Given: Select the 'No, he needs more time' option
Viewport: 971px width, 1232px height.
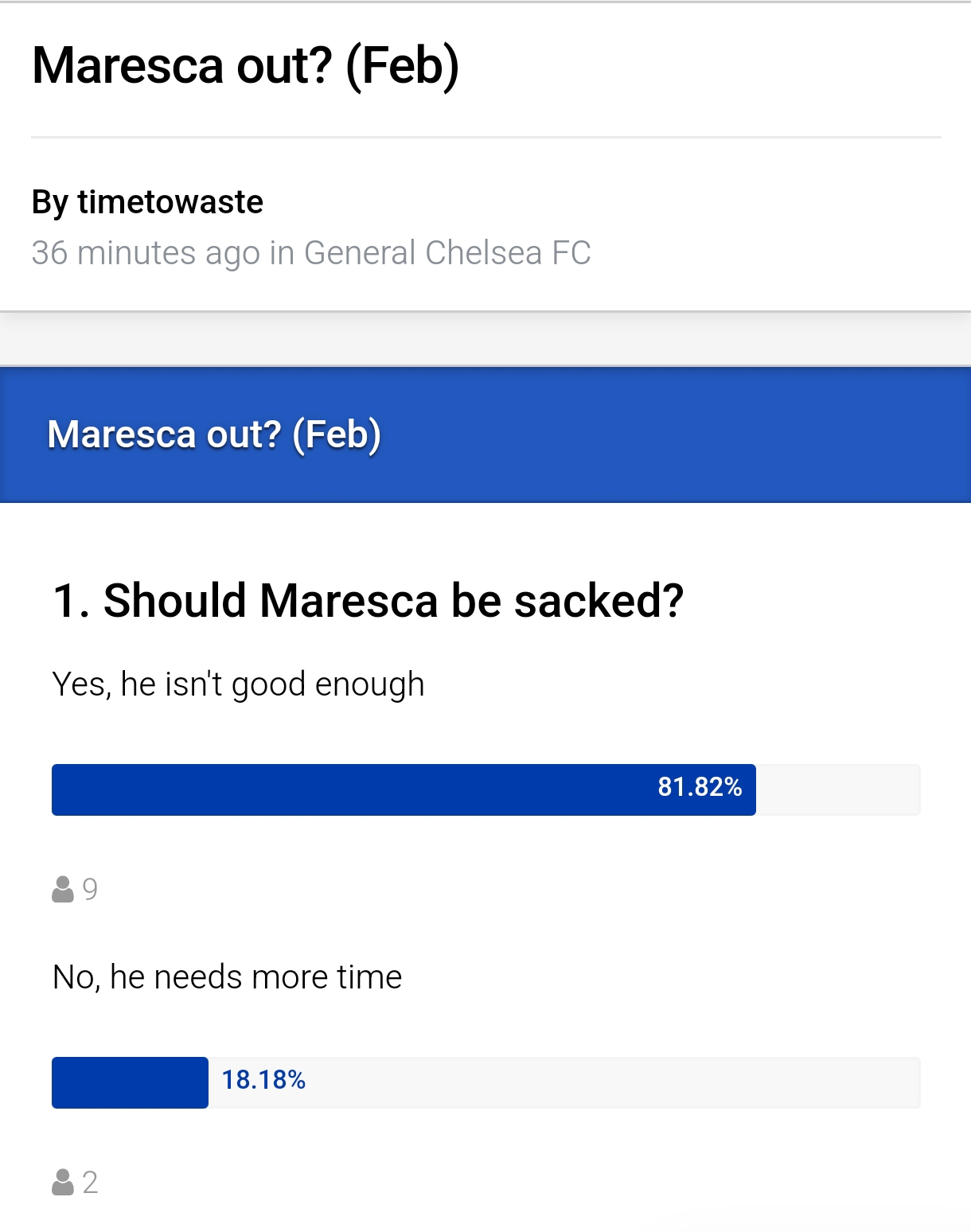Looking at the screenshot, I should pos(227,977).
